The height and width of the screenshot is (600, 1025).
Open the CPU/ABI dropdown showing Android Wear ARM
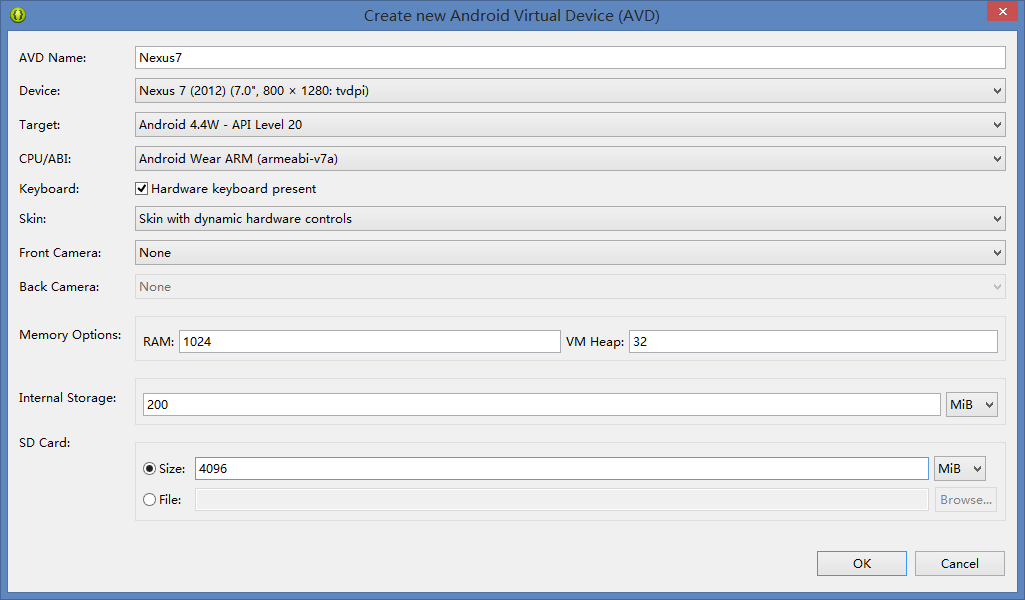570,159
